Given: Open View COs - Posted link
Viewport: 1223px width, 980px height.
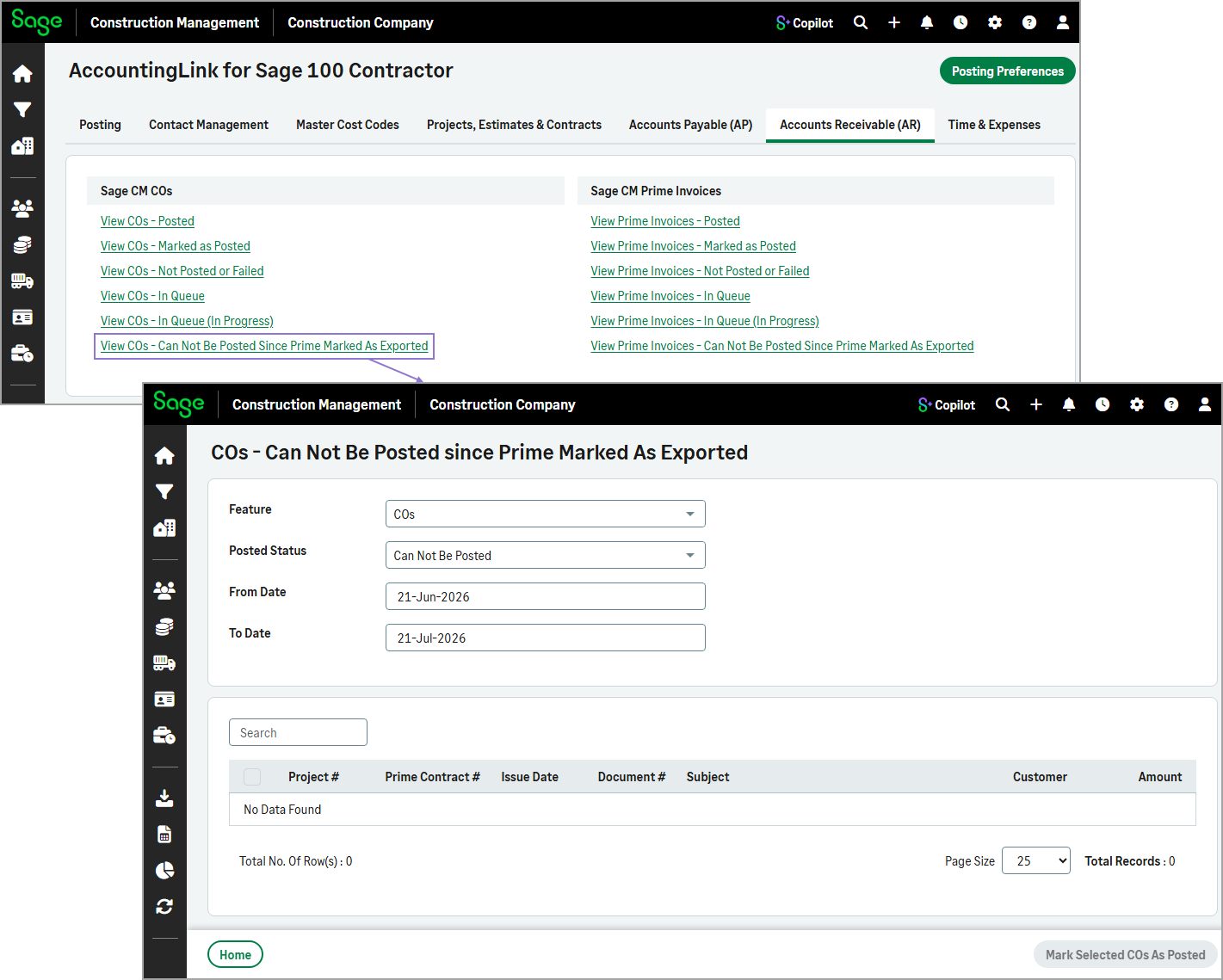Looking at the screenshot, I should 147,221.
